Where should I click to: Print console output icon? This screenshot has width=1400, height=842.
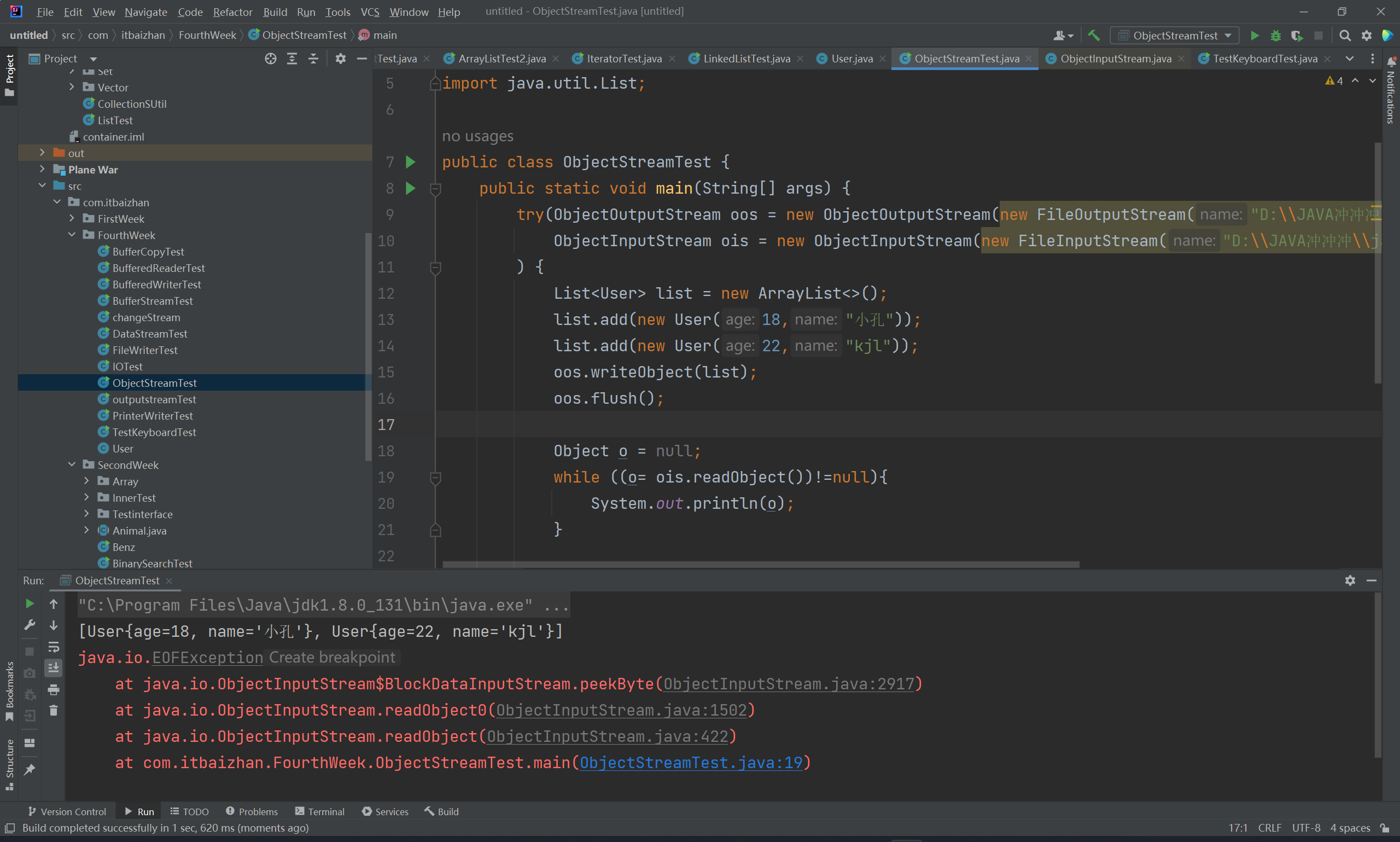coord(53,689)
